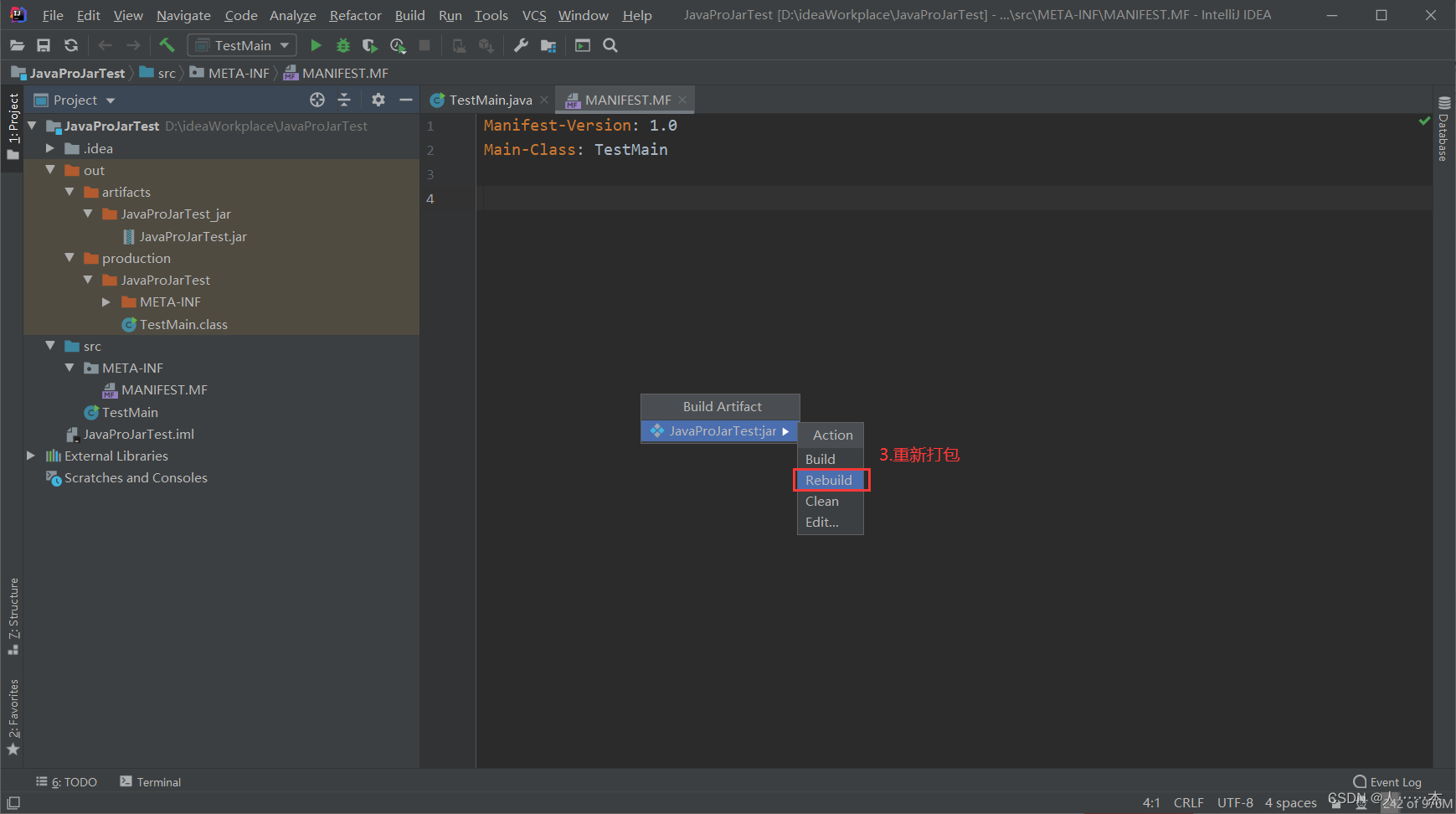
Task: Click the 4:1 cursor position indicator
Action: click(1151, 802)
